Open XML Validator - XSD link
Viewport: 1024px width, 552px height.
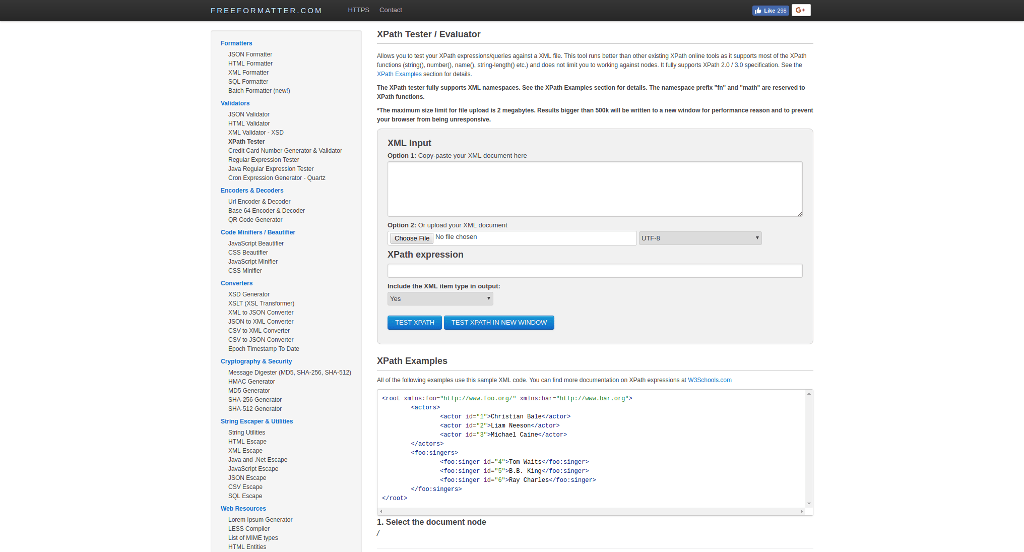[x=256, y=133]
